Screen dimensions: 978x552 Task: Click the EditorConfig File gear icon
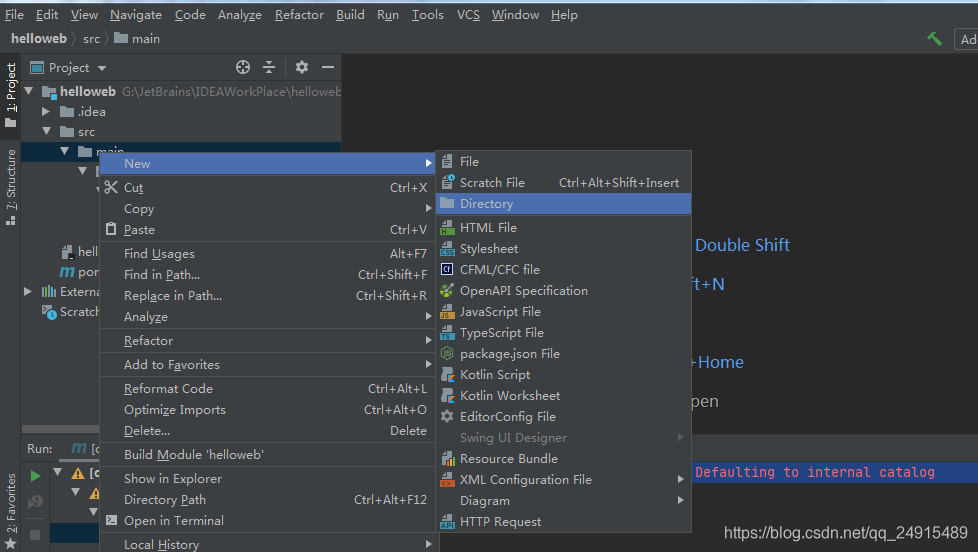point(447,417)
